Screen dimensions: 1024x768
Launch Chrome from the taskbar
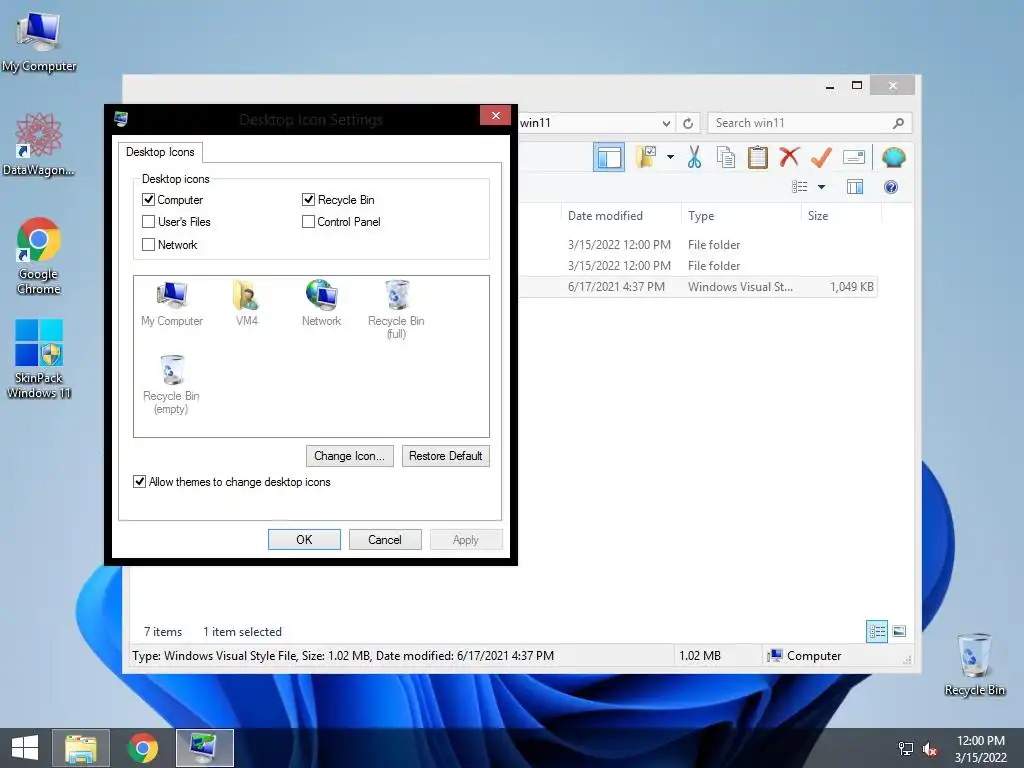click(x=142, y=748)
